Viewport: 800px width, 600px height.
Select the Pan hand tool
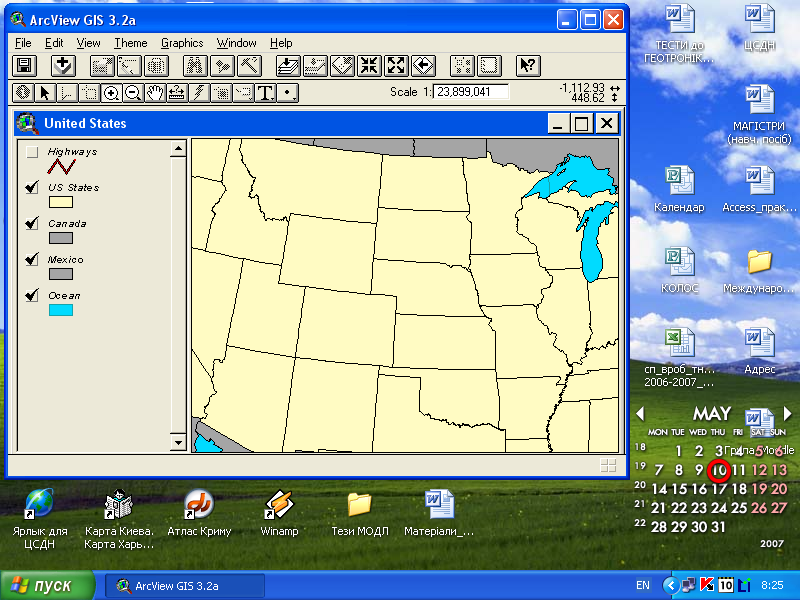click(x=155, y=93)
